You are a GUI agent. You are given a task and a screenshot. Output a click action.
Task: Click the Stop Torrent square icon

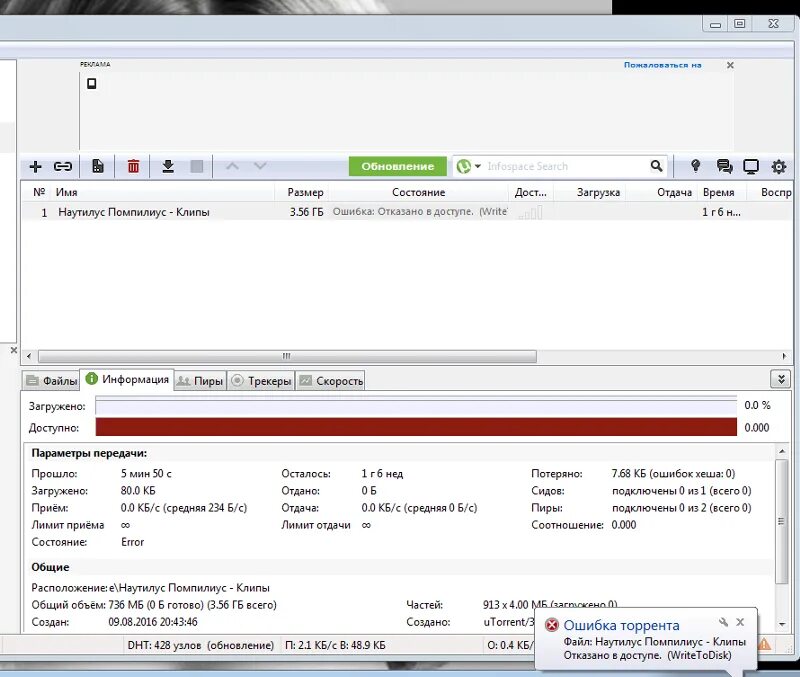(x=196, y=166)
